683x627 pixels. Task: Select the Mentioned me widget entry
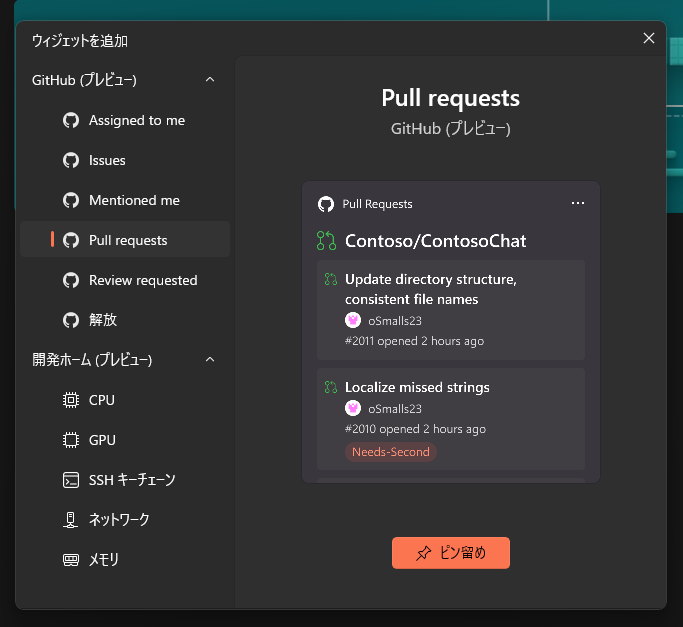point(125,200)
